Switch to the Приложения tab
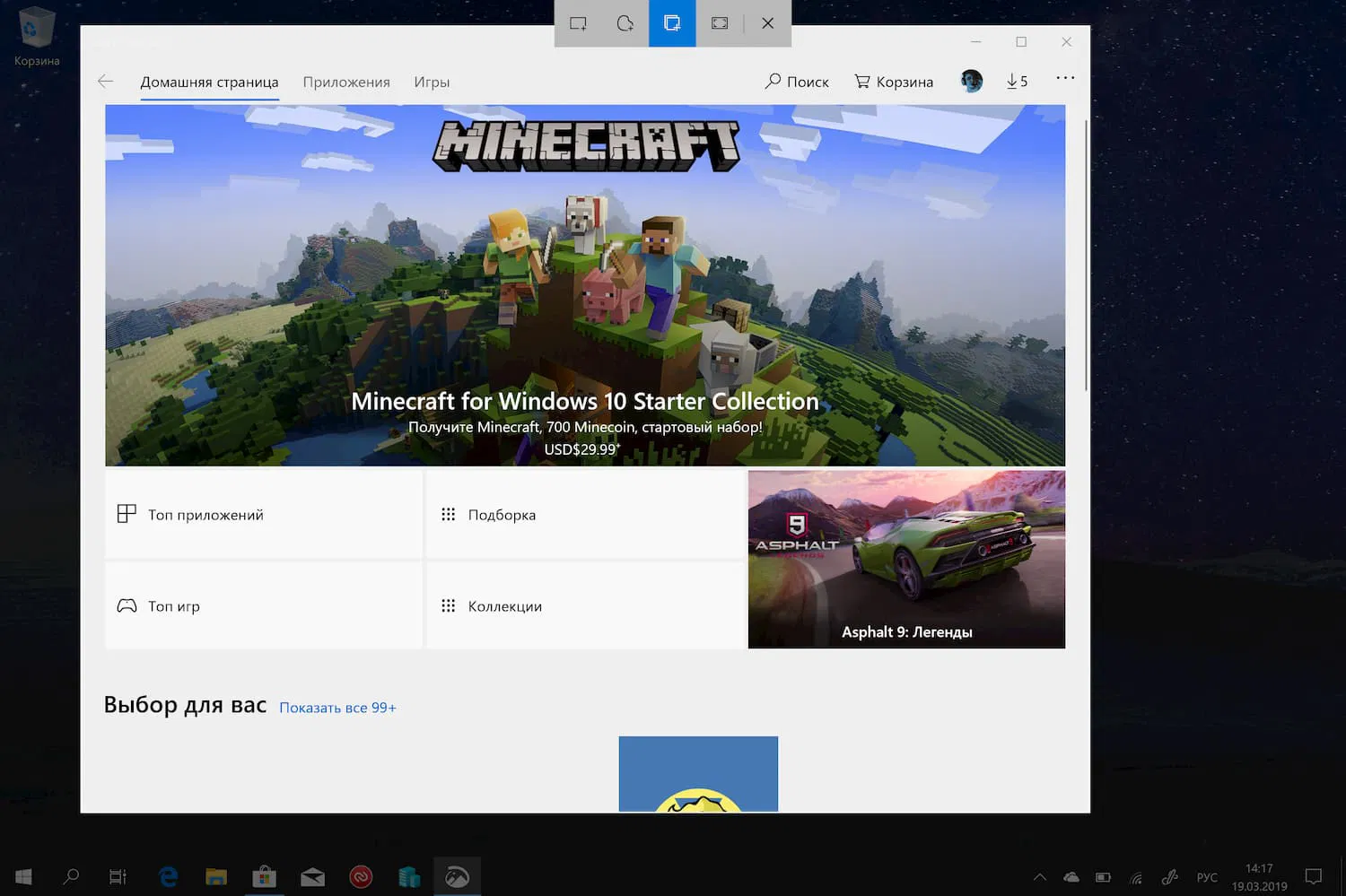 click(x=346, y=82)
